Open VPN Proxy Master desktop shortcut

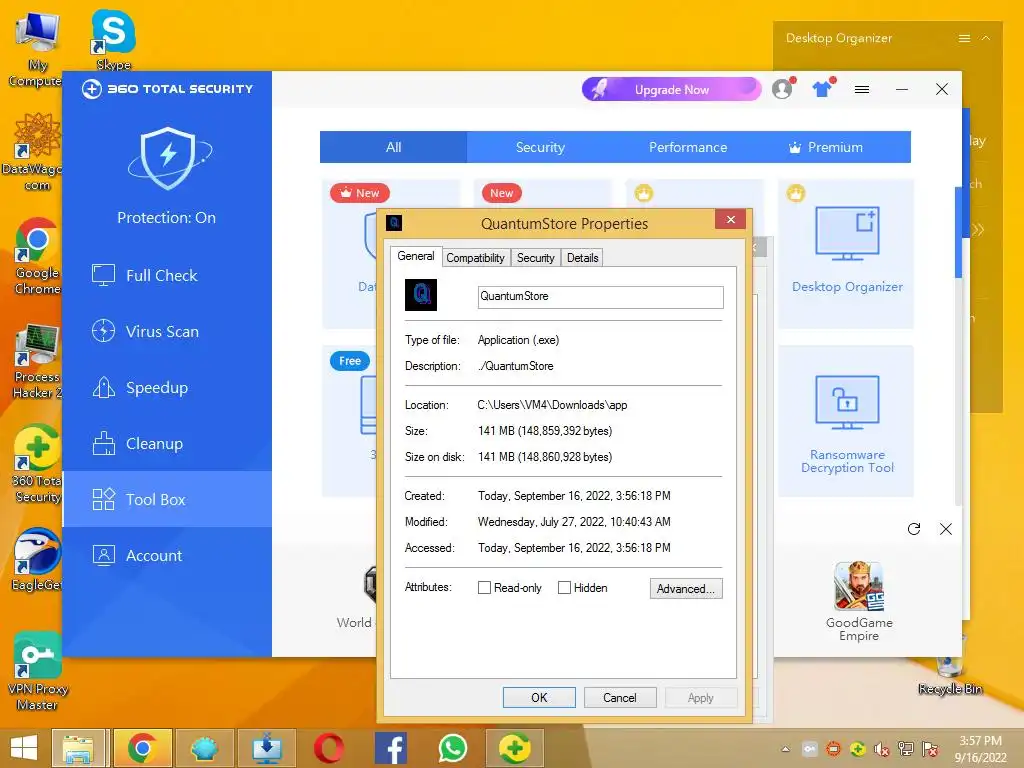click(37, 671)
